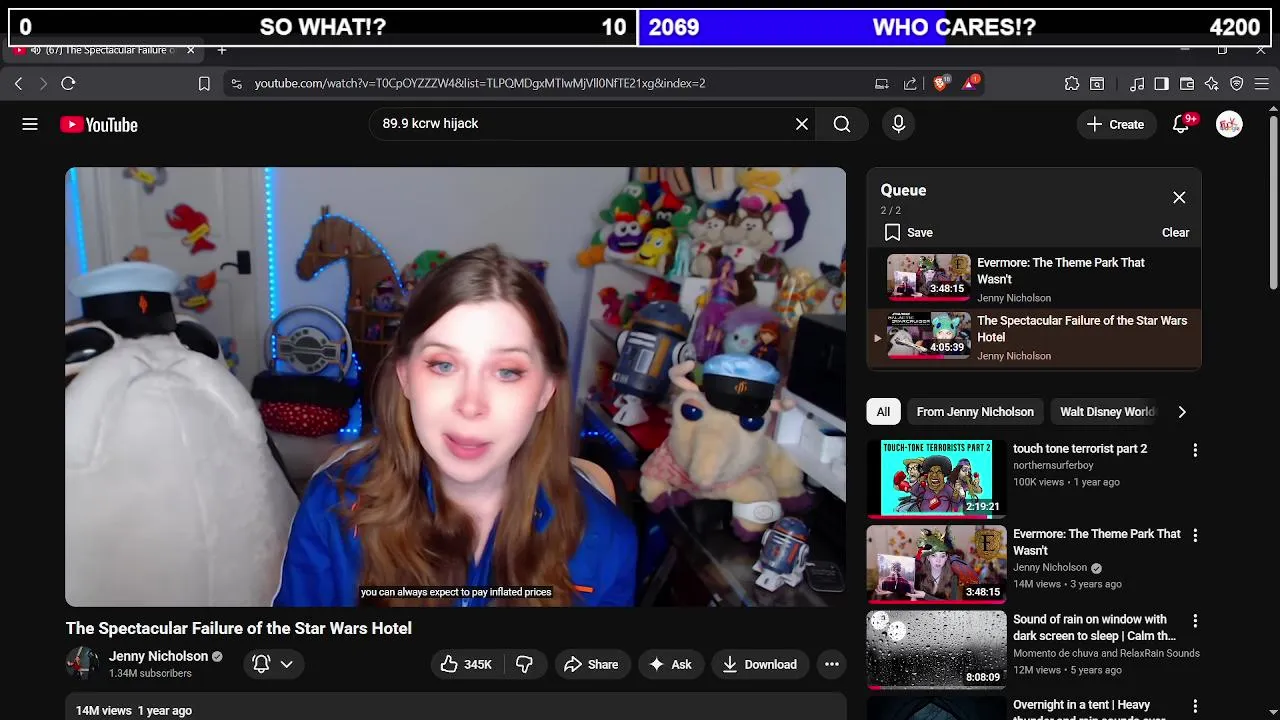Open Create button

click(x=1115, y=124)
